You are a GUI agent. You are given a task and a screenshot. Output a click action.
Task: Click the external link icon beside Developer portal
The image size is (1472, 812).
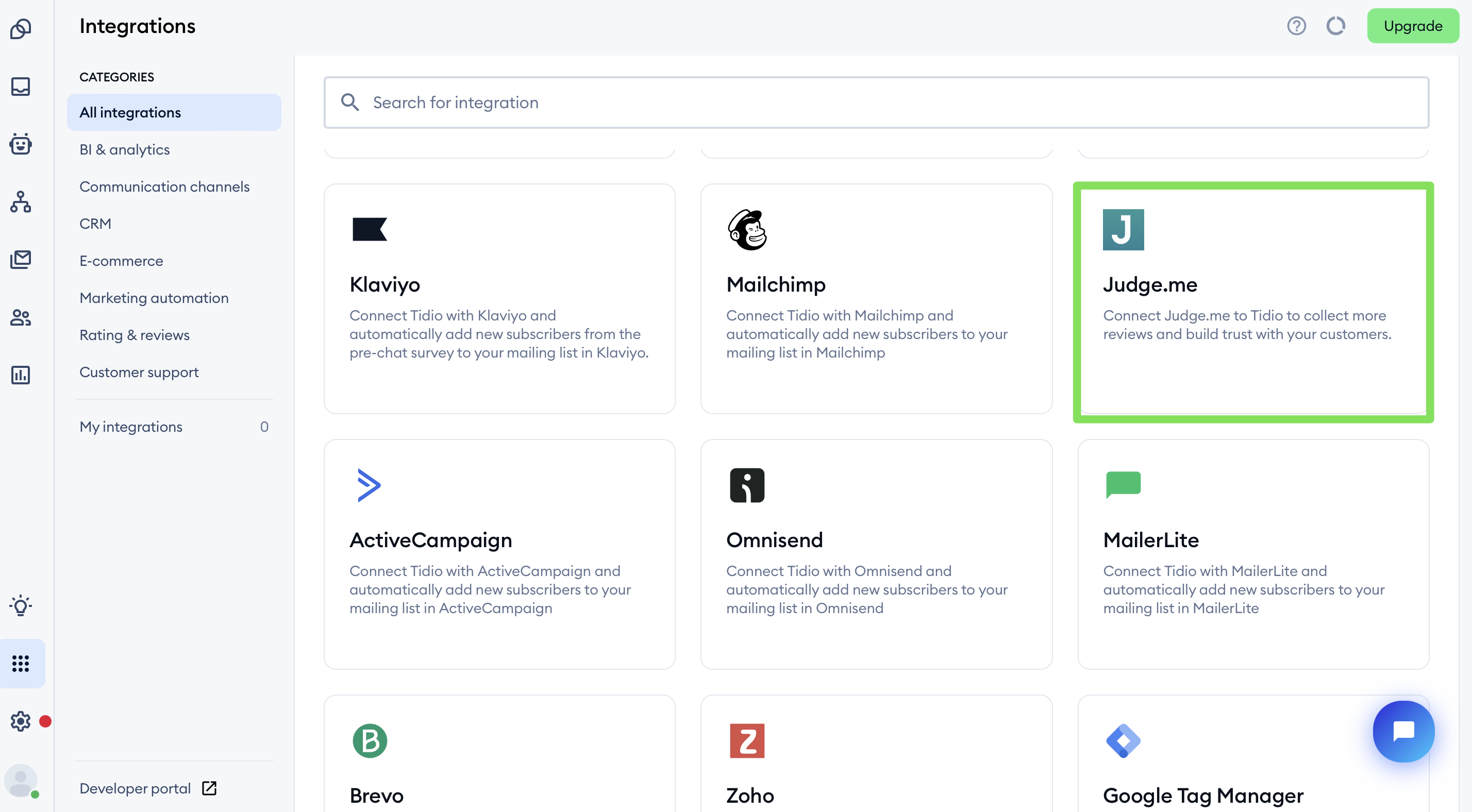(x=209, y=788)
